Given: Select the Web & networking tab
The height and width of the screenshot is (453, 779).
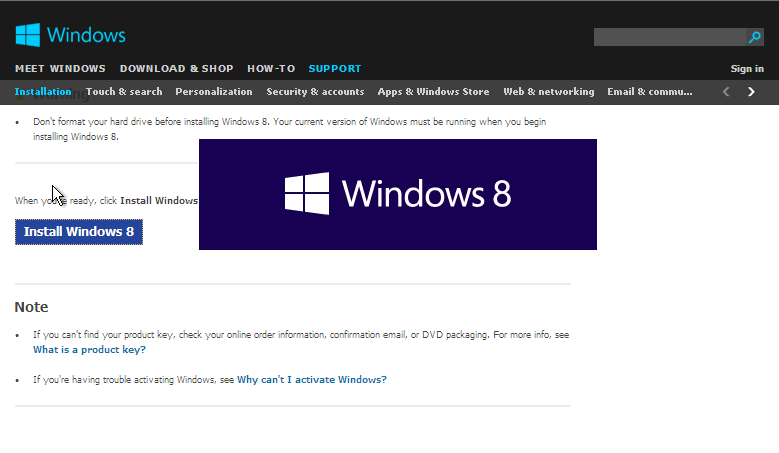Looking at the screenshot, I should (548, 91).
